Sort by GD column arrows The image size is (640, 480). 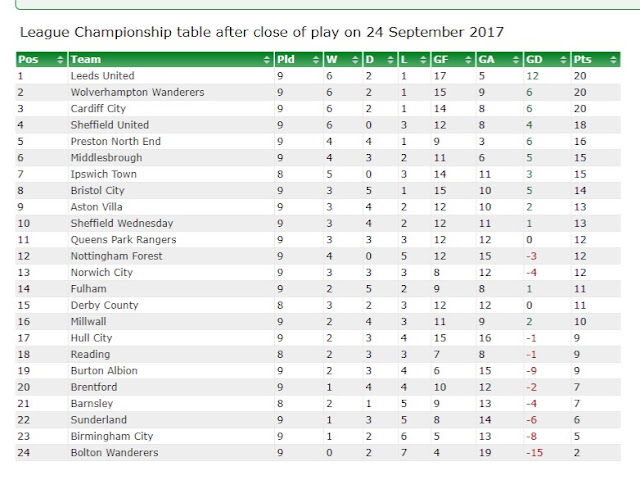click(564, 60)
